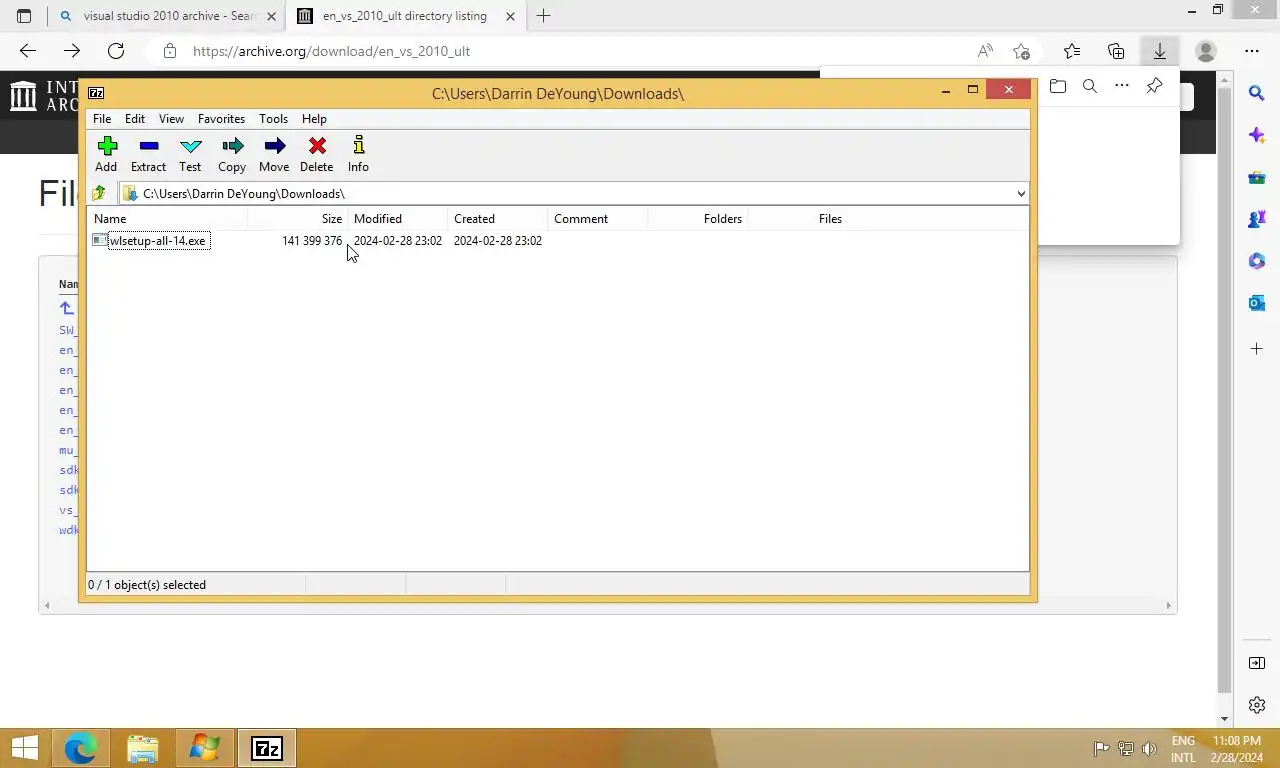1280x768 pixels.
Task: Open the View menu
Action: pyautogui.click(x=171, y=118)
